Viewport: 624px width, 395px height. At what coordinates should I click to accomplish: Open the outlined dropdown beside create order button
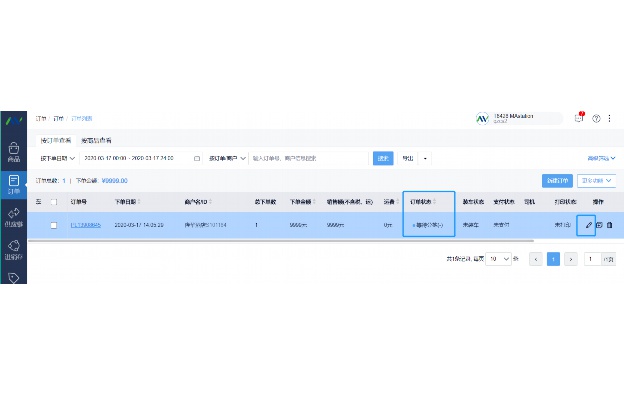coord(596,181)
